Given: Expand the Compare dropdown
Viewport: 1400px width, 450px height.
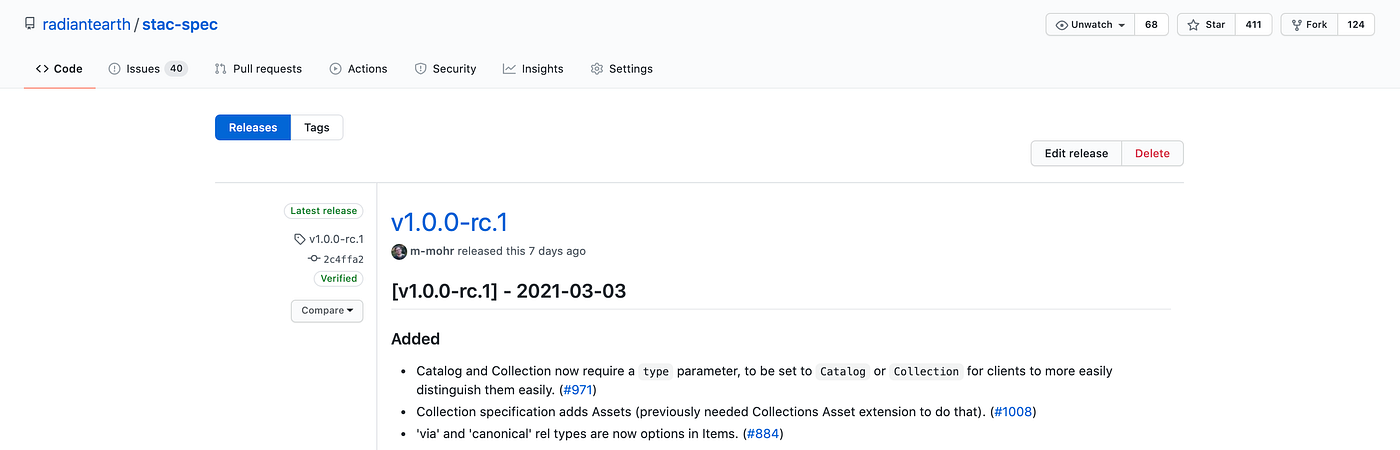Looking at the screenshot, I should (327, 311).
